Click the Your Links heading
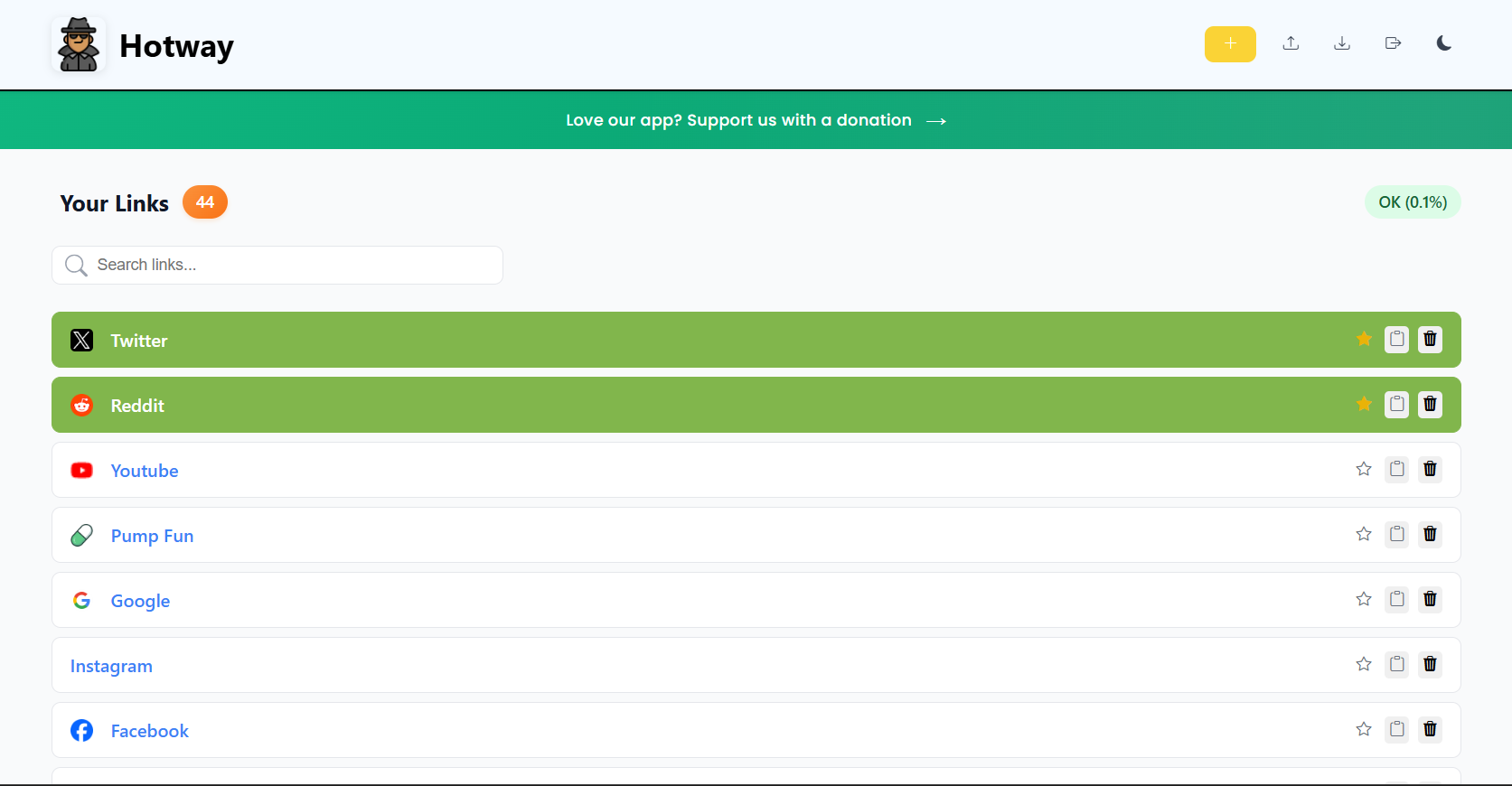 point(115,203)
